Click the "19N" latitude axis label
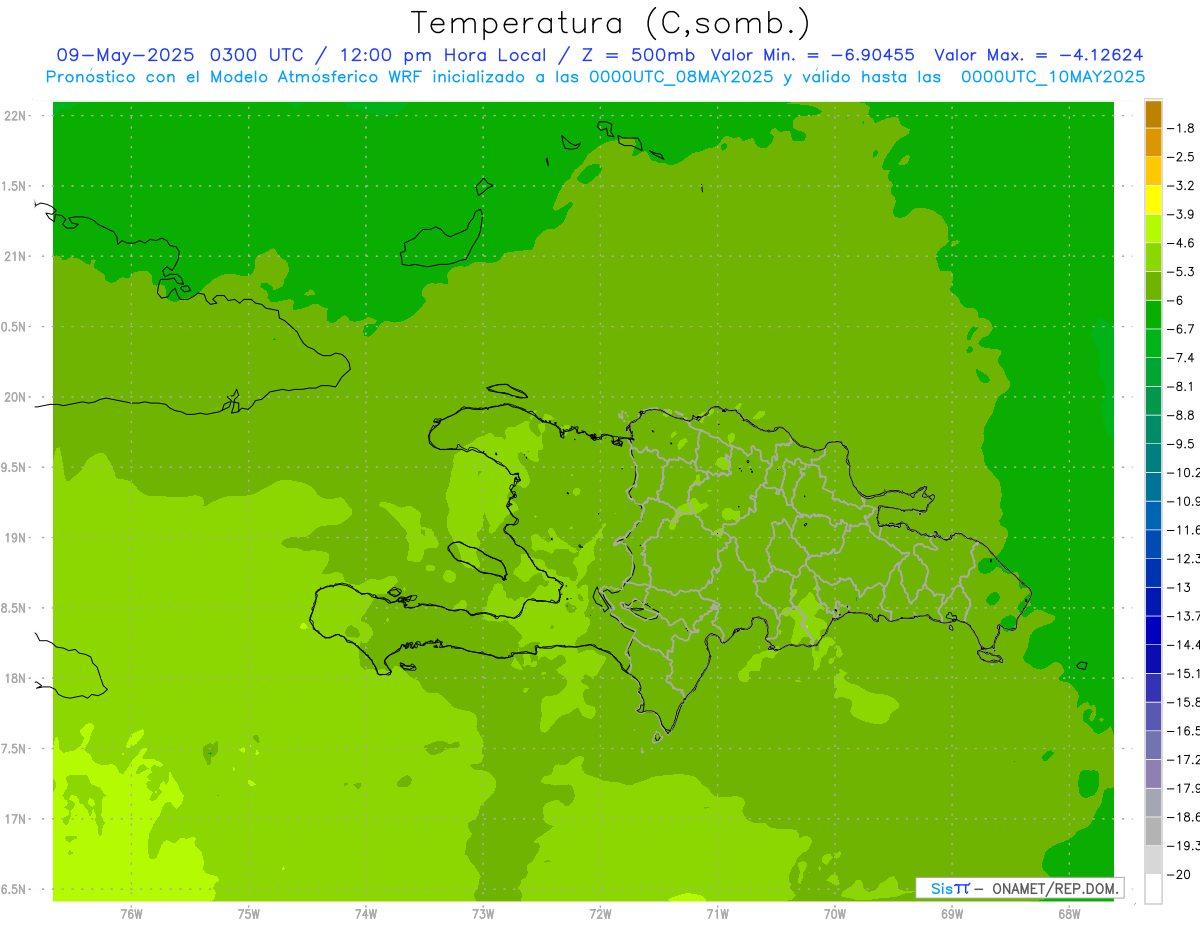 click(15, 538)
